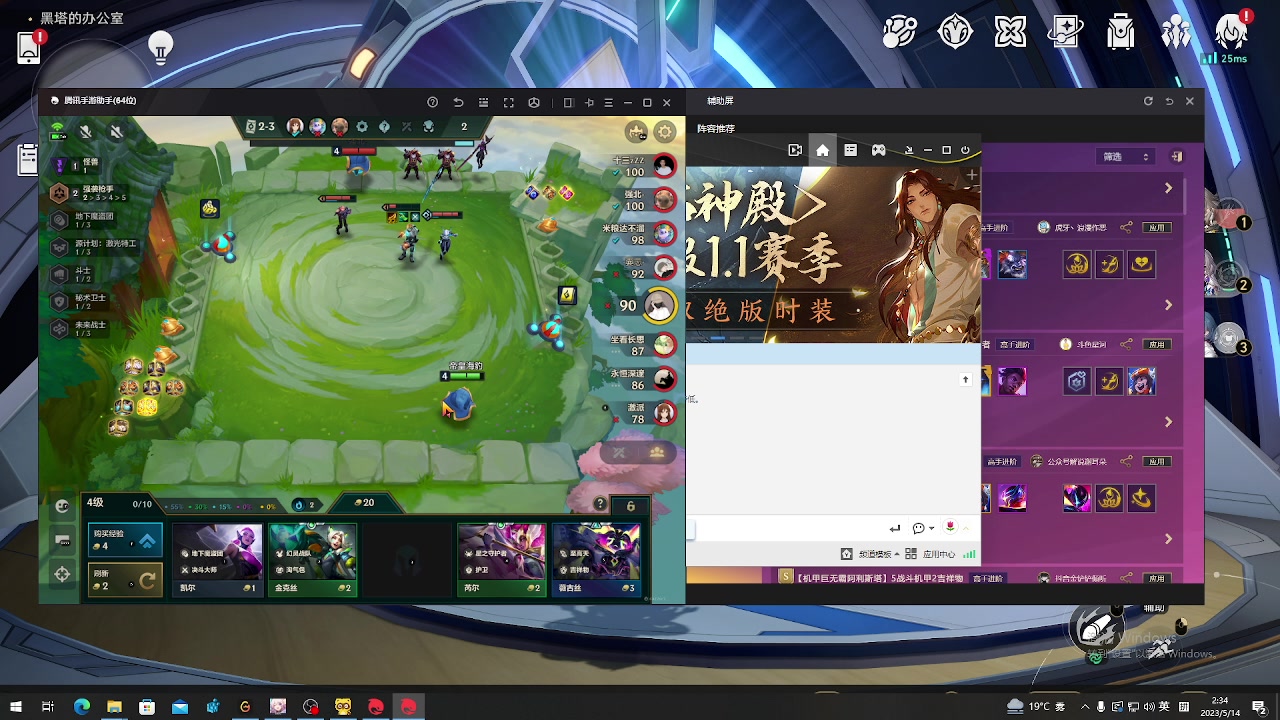Expand the 公众号解说聊耳朵 lineup card chevron
The width and height of the screenshot is (1280, 720).
1168,539
